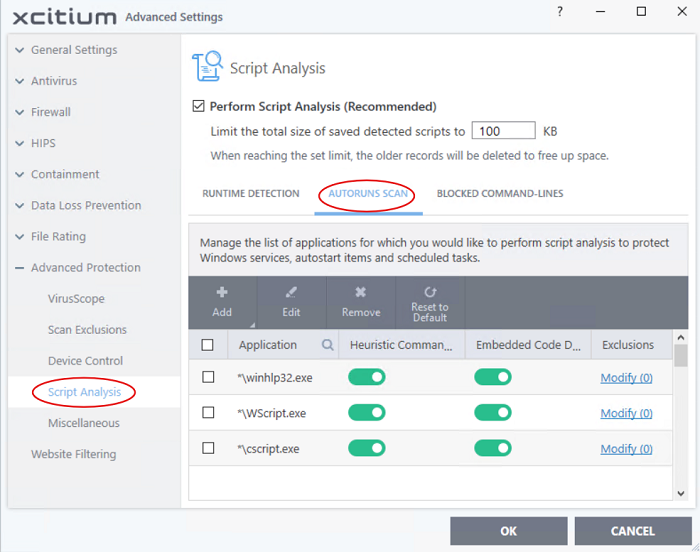
Task: Open the help question mark icon
Action: (560, 12)
